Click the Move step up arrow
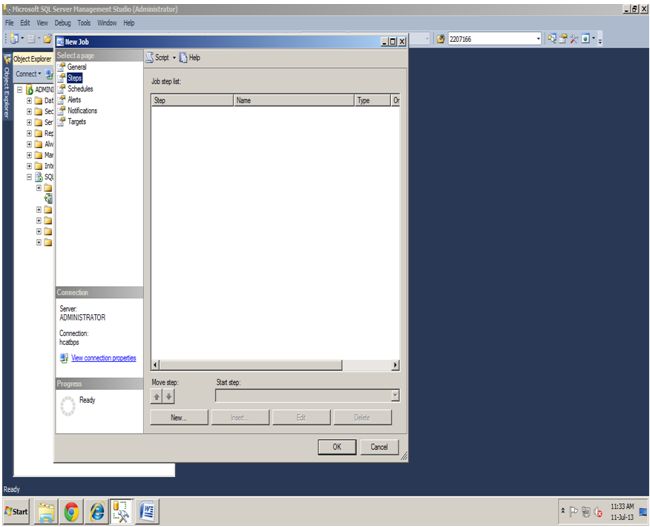 pos(156,397)
